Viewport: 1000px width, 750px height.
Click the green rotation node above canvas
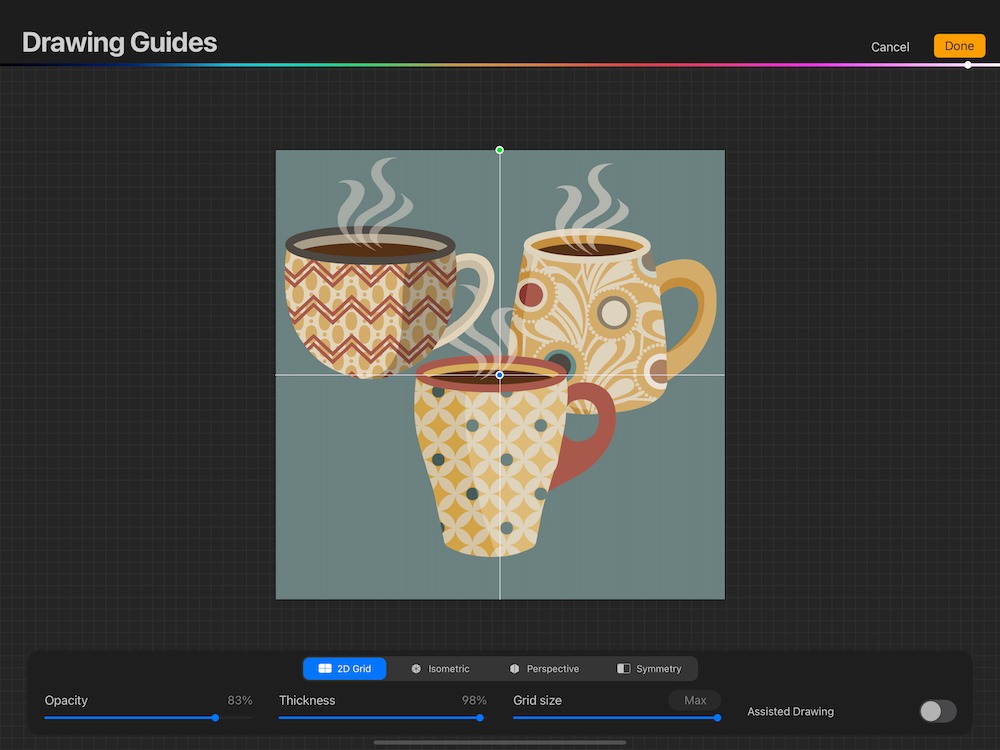pos(500,150)
